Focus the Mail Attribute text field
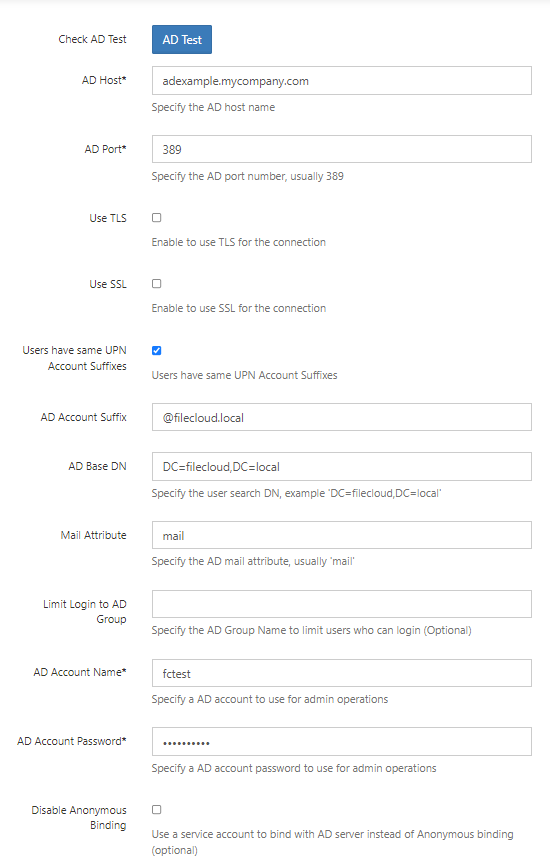This screenshot has height=864, width=550. [342, 535]
